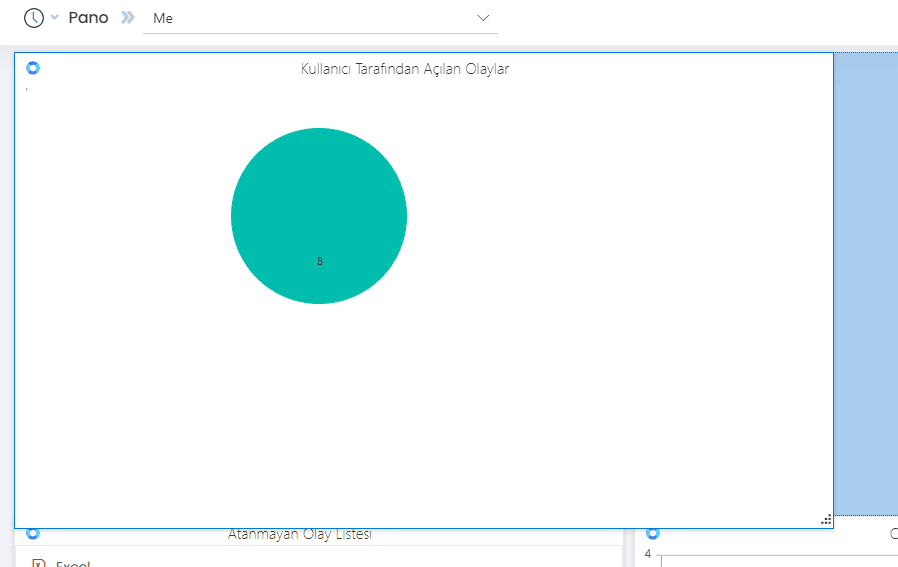898x567 pixels.
Task: Open the Me dashboard dropdown
Action: point(320,18)
